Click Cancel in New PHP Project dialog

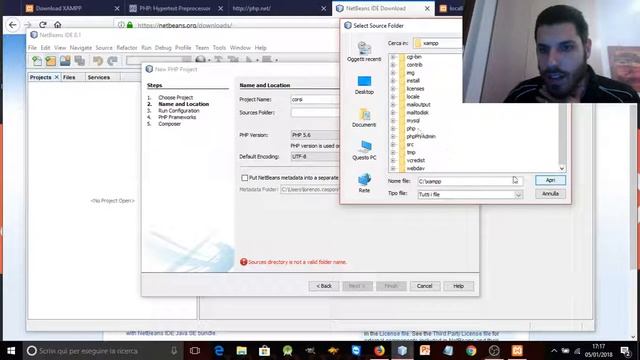click(x=424, y=286)
